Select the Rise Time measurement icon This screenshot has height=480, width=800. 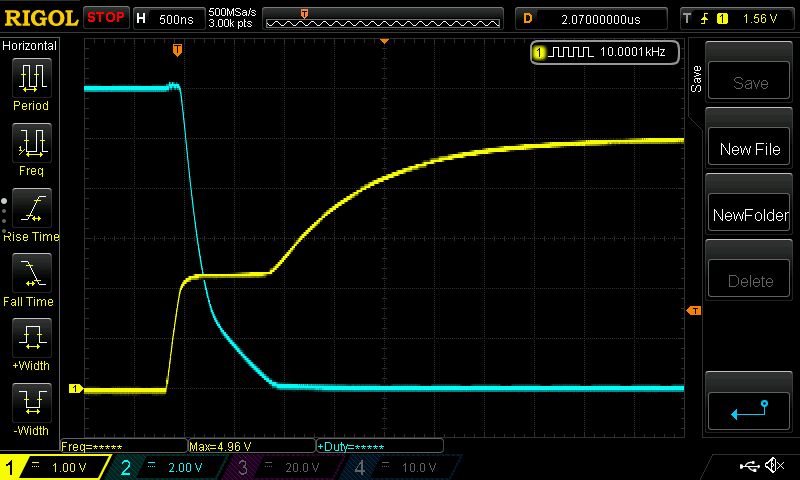[x=32, y=208]
